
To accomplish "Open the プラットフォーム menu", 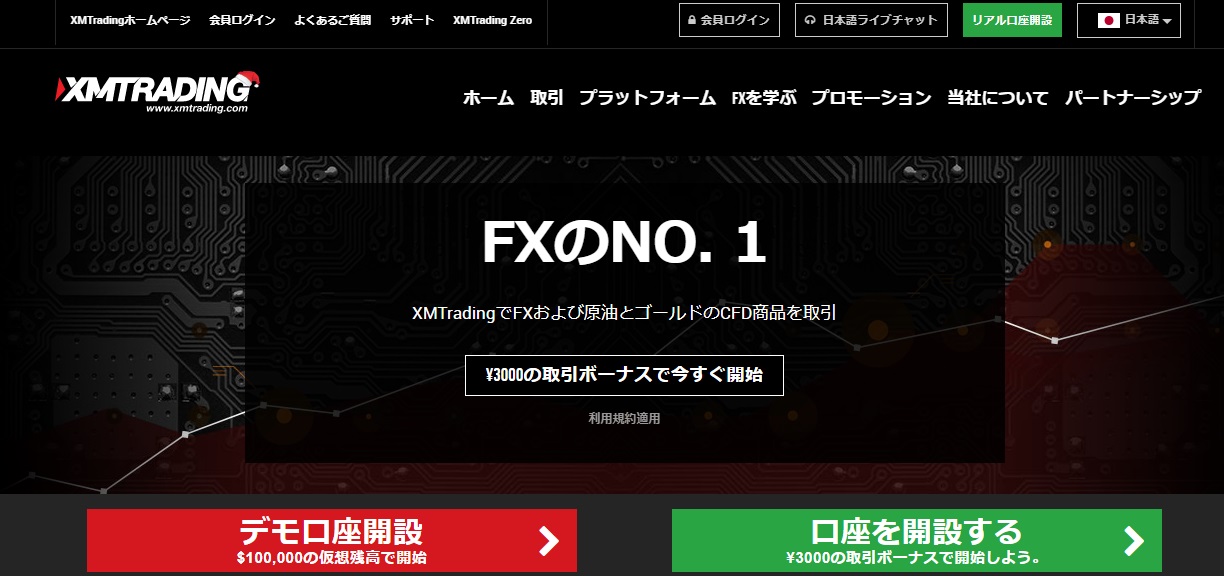I will tap(647, 98).
